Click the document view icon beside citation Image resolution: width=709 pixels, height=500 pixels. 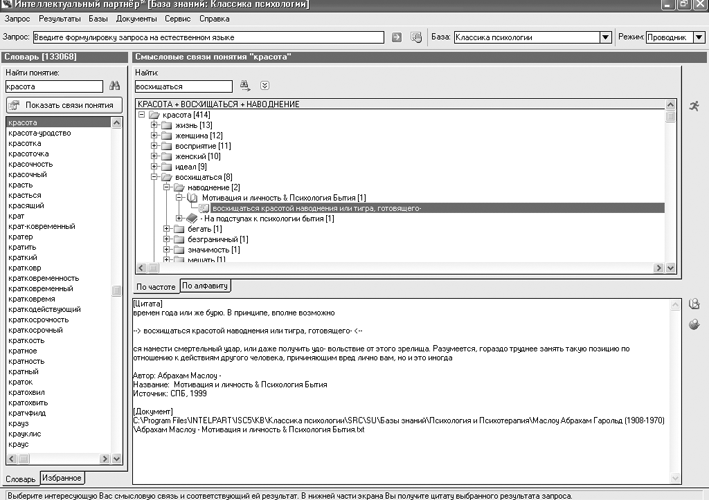tap(694, 305)
